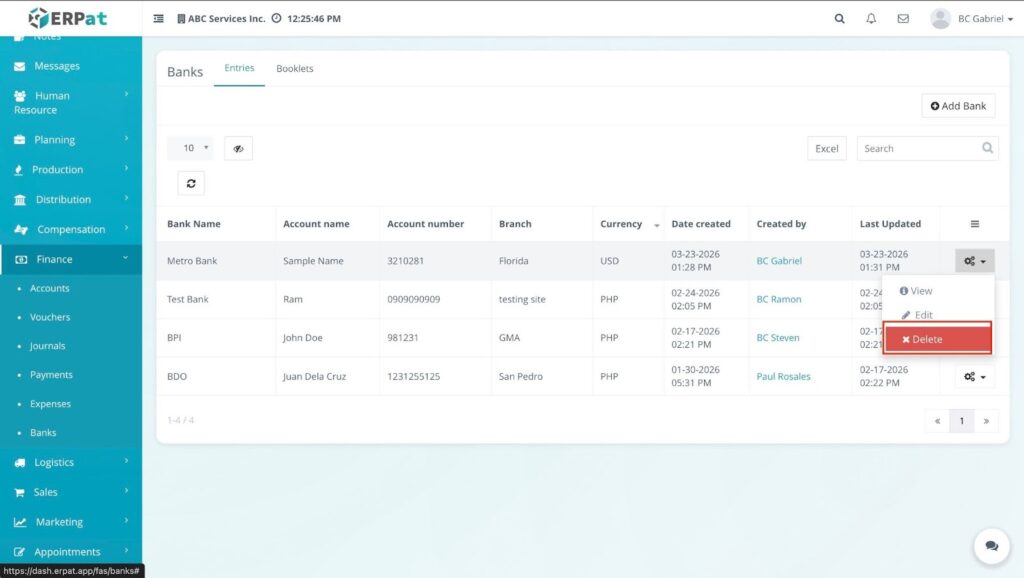Switch to the Booklets tab

pyautogui.click(x=295, y=69)
